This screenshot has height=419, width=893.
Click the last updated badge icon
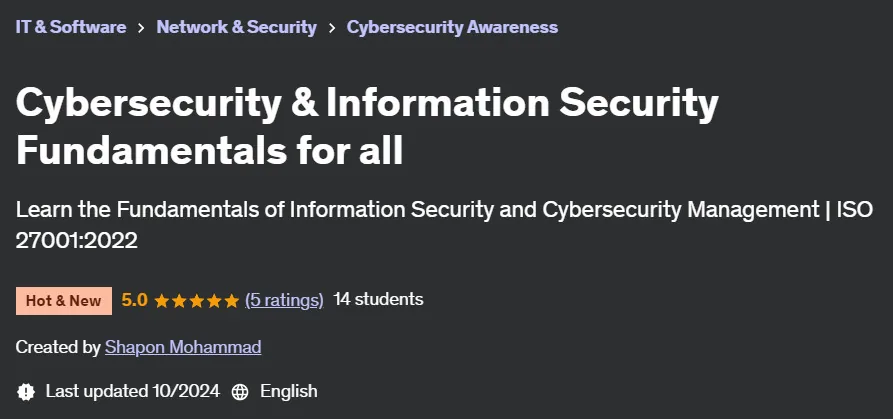(x=26, y=392)
